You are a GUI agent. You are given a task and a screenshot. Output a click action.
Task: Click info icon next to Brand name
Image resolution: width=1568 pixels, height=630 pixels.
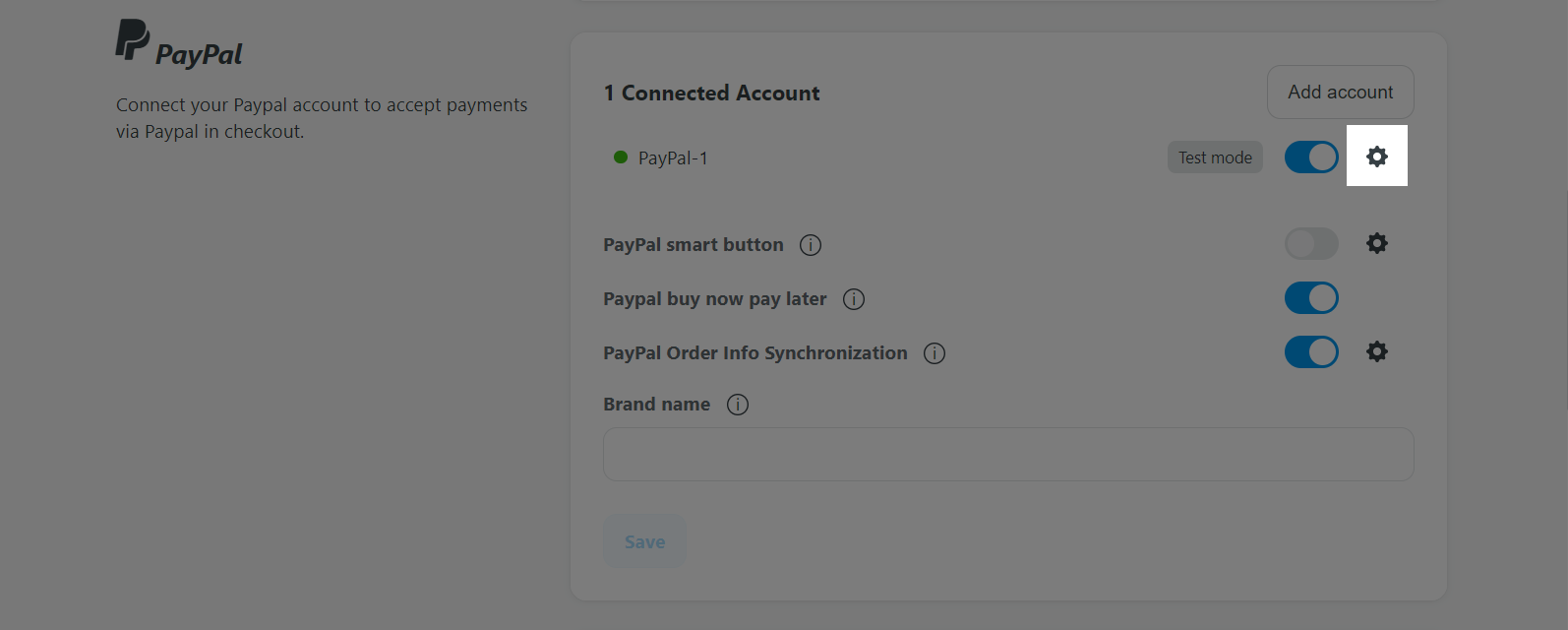(x=738, y=405)
